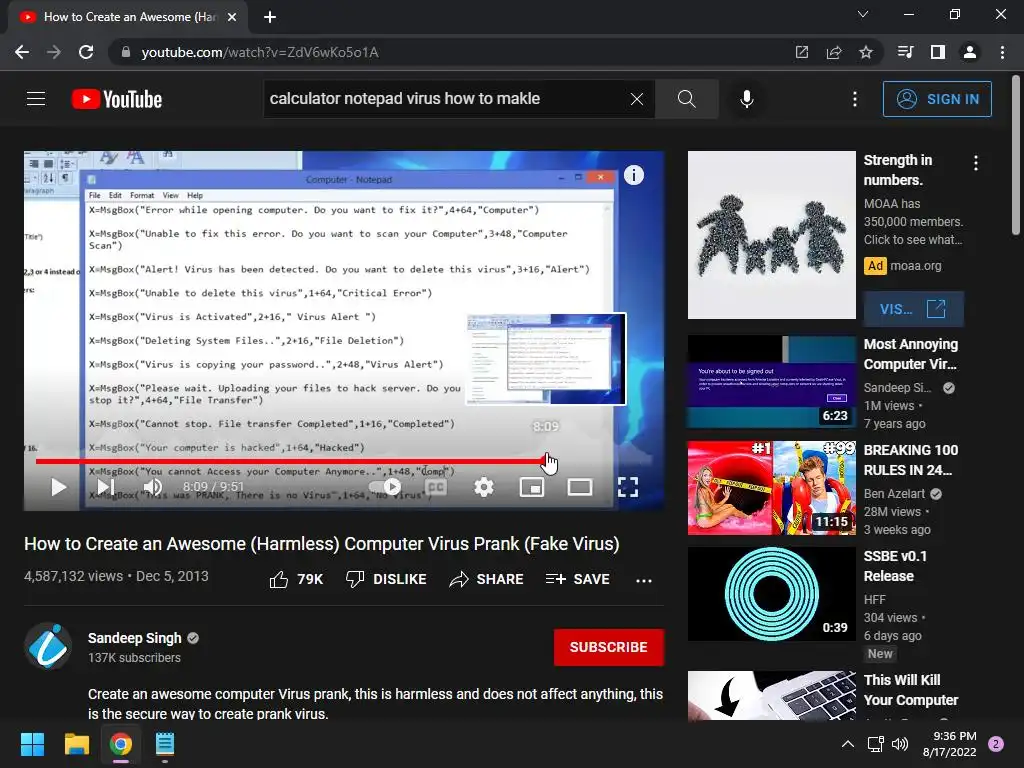Open the notification center badge
1024x768 pixels.
[996, 744]
